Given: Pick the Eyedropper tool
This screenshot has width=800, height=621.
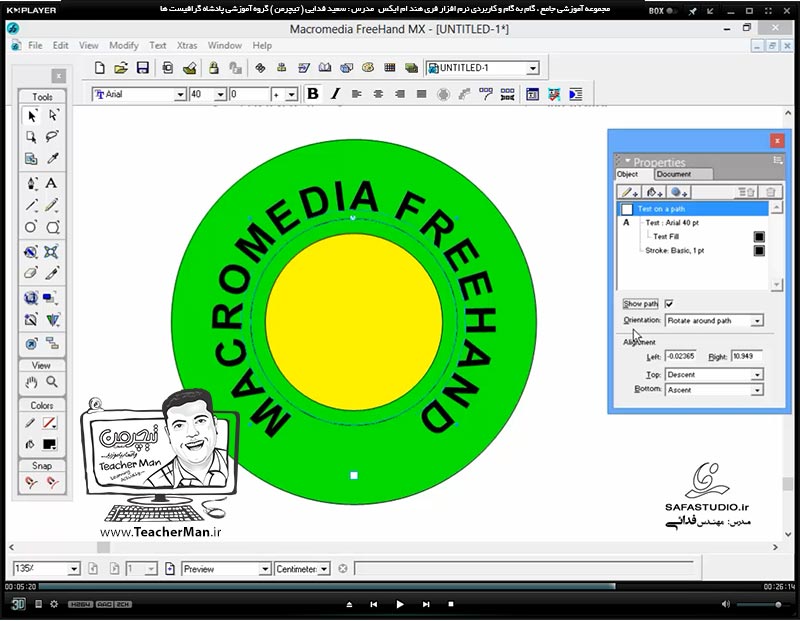Looking at the screenshot, I should click(x=53, y=159).
